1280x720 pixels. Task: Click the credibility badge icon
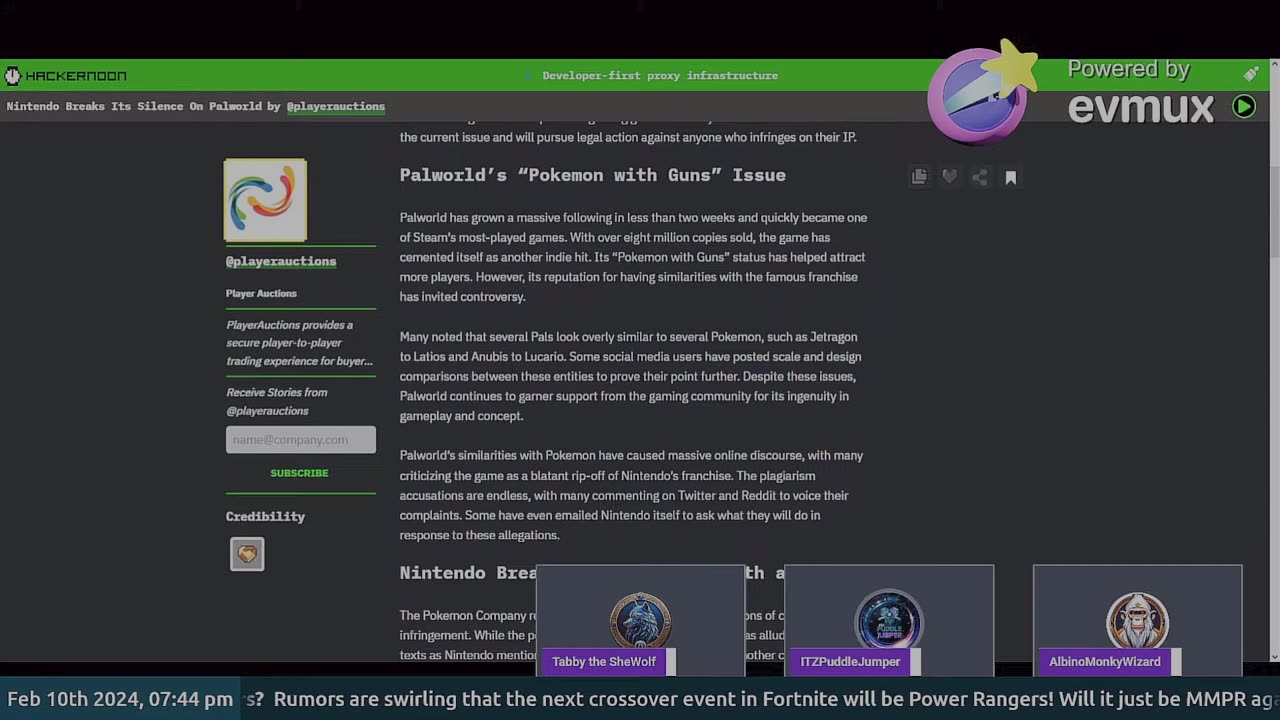[x=247, y=554]
